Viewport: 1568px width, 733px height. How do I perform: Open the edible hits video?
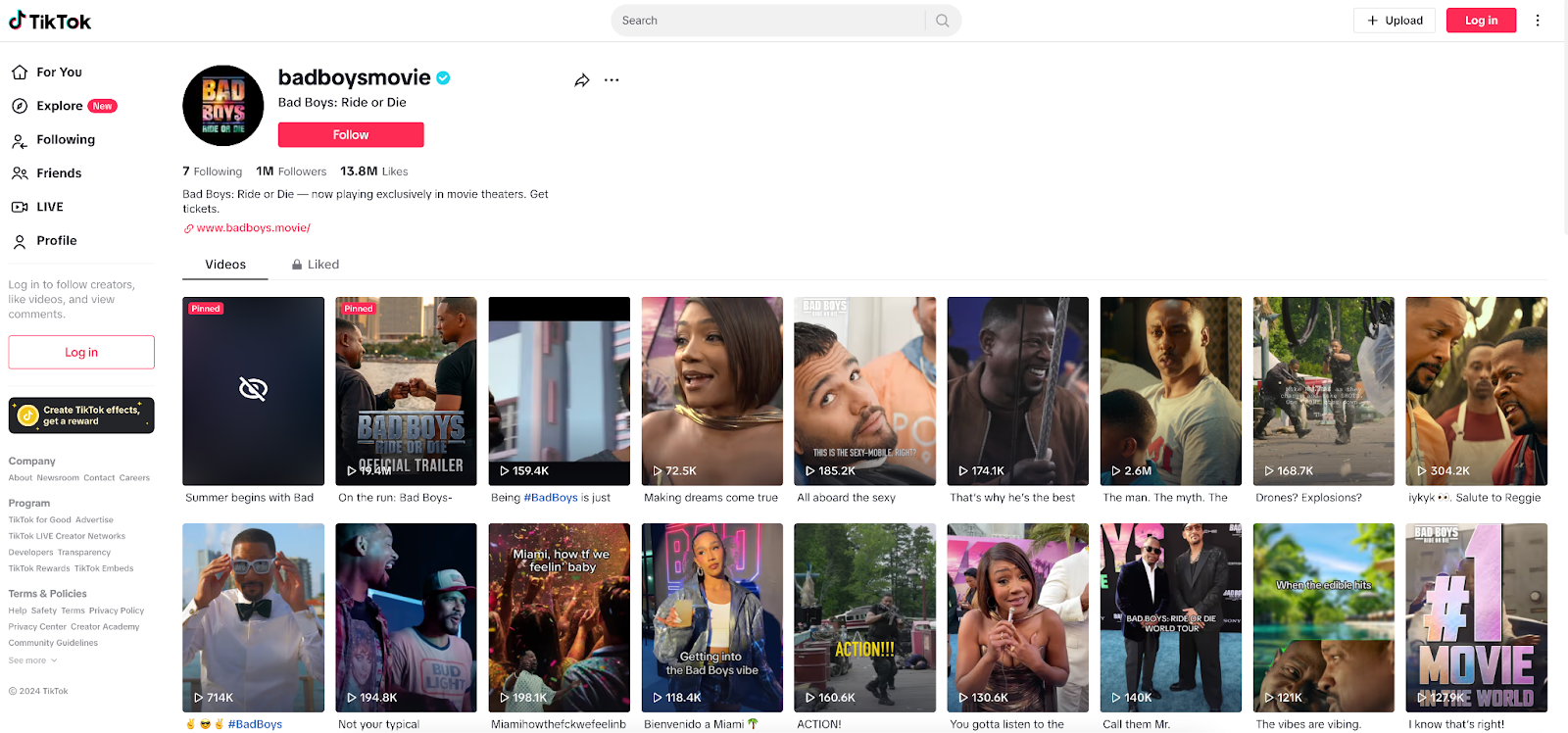point(1323,617)
